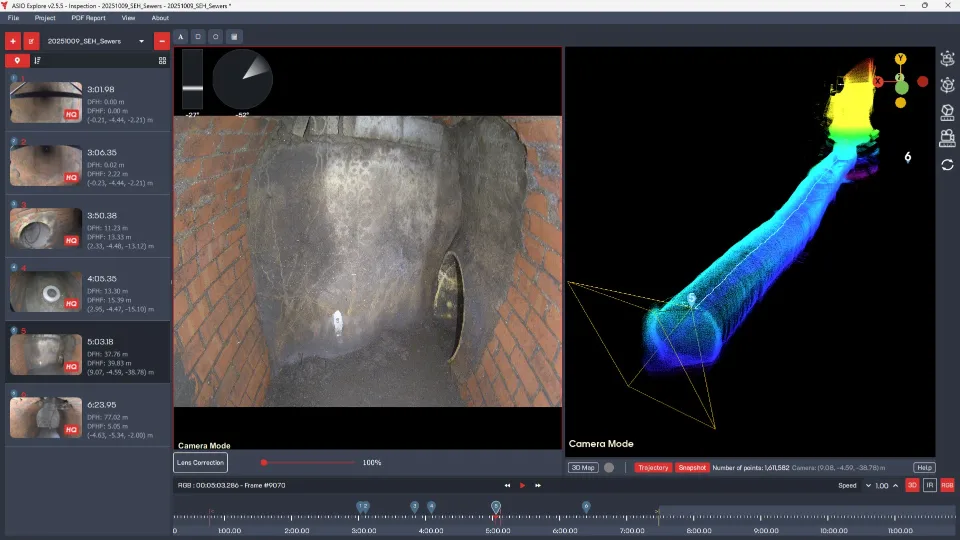Decrease playback speed with down chevron
This screenshot has width=960, height=540.
click(867, 485)
